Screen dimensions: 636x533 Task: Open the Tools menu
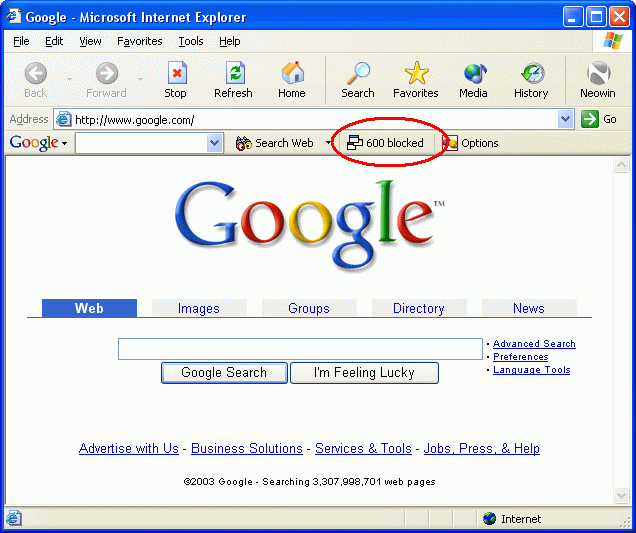tap(191, 41)
